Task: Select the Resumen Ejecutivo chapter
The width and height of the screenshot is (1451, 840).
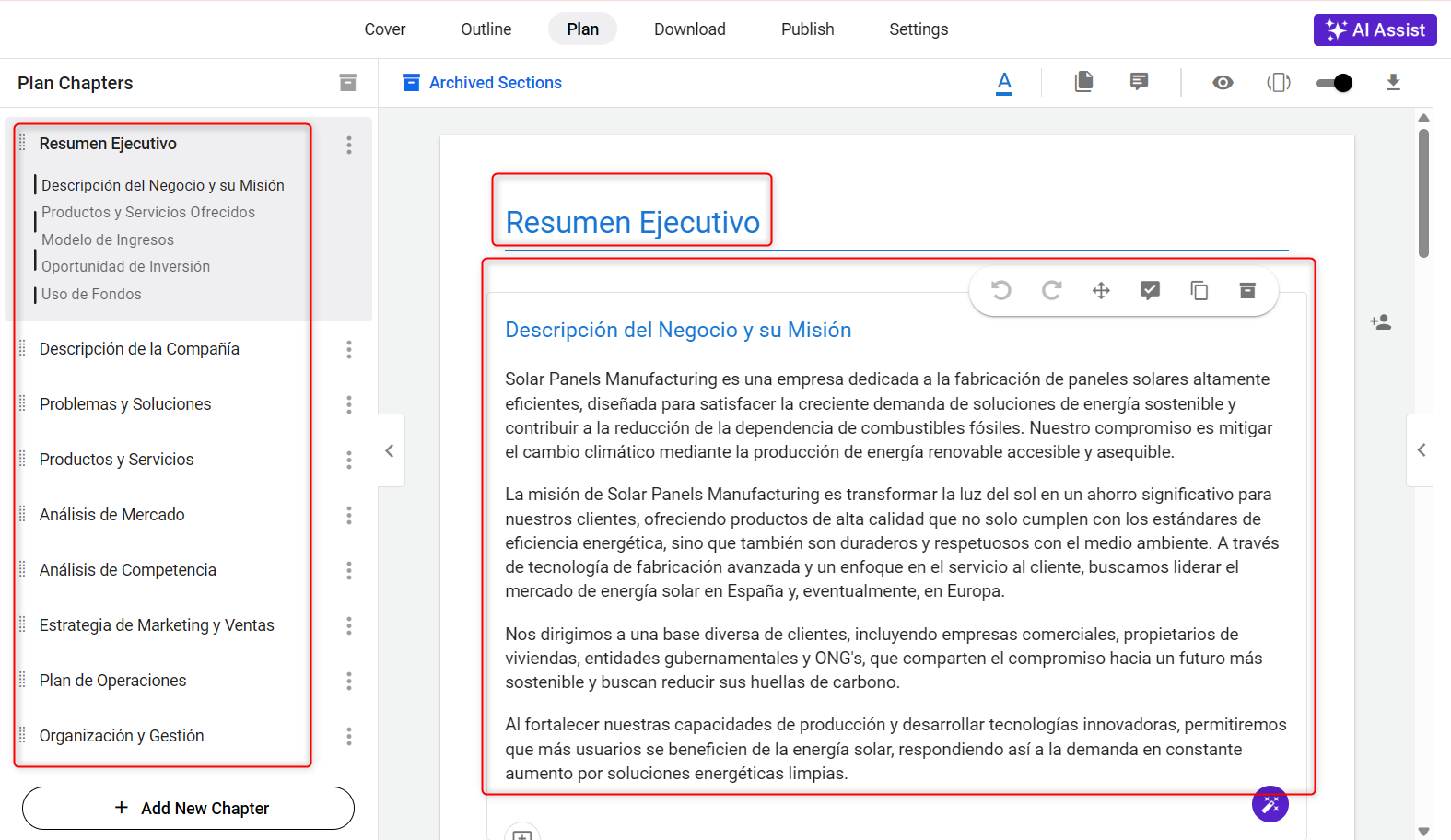Action: [x=108, y=144]
